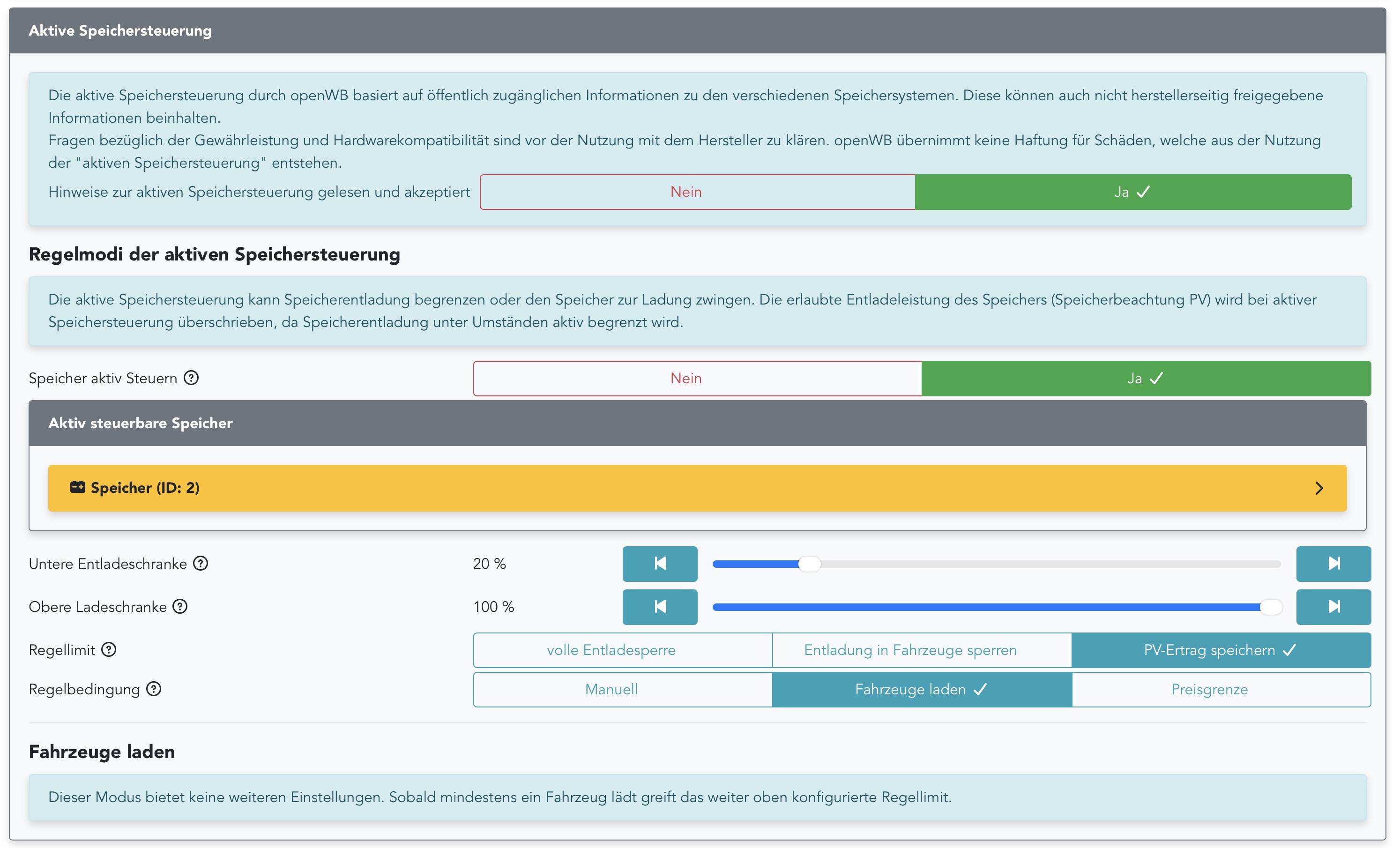Click help icon next to Speicher aktiv Steuern
The height and width of the screenshot is (848, 1400).
point(191,378)
